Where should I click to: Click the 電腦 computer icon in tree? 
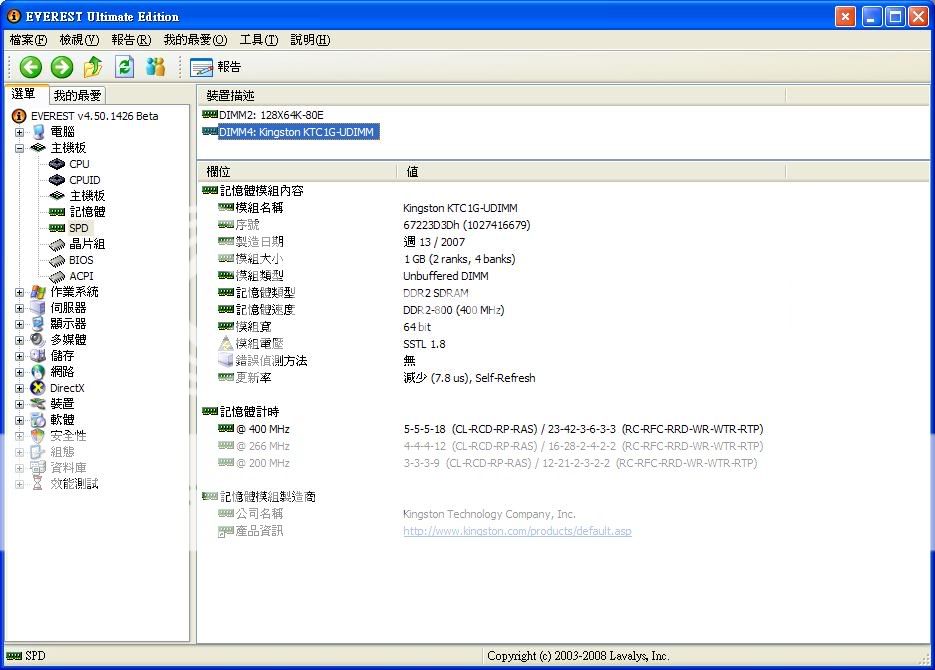(x=38, y=132)
